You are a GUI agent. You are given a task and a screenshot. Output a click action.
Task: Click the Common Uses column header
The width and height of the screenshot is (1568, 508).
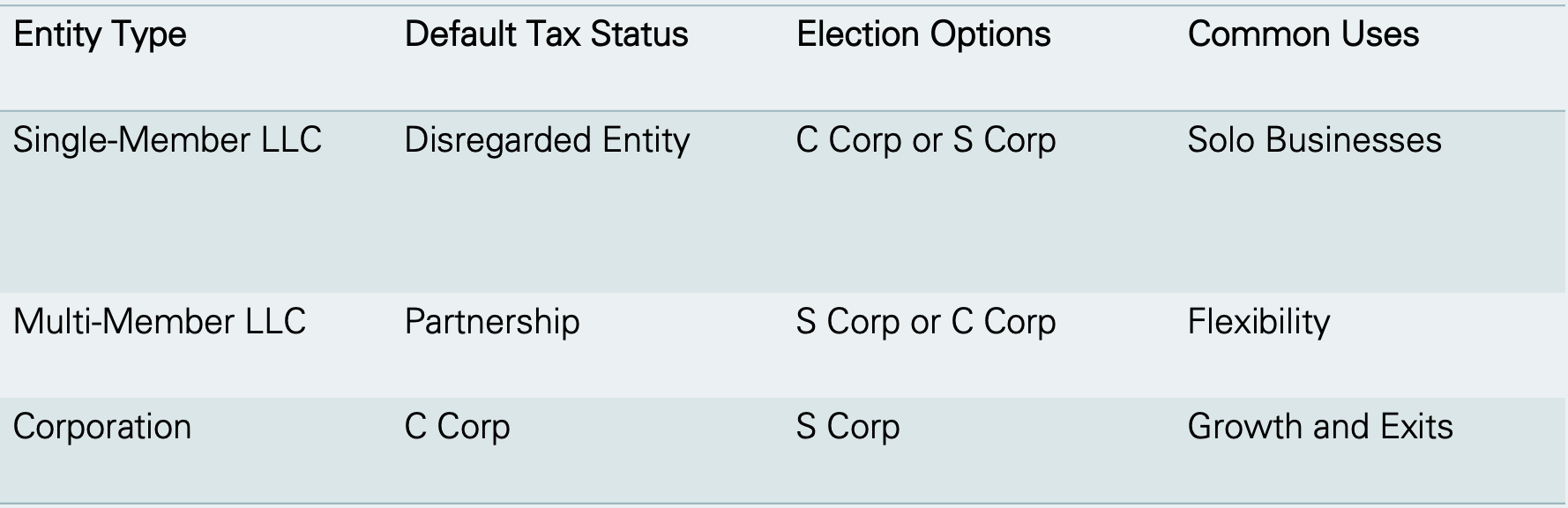click(1303, 34)
